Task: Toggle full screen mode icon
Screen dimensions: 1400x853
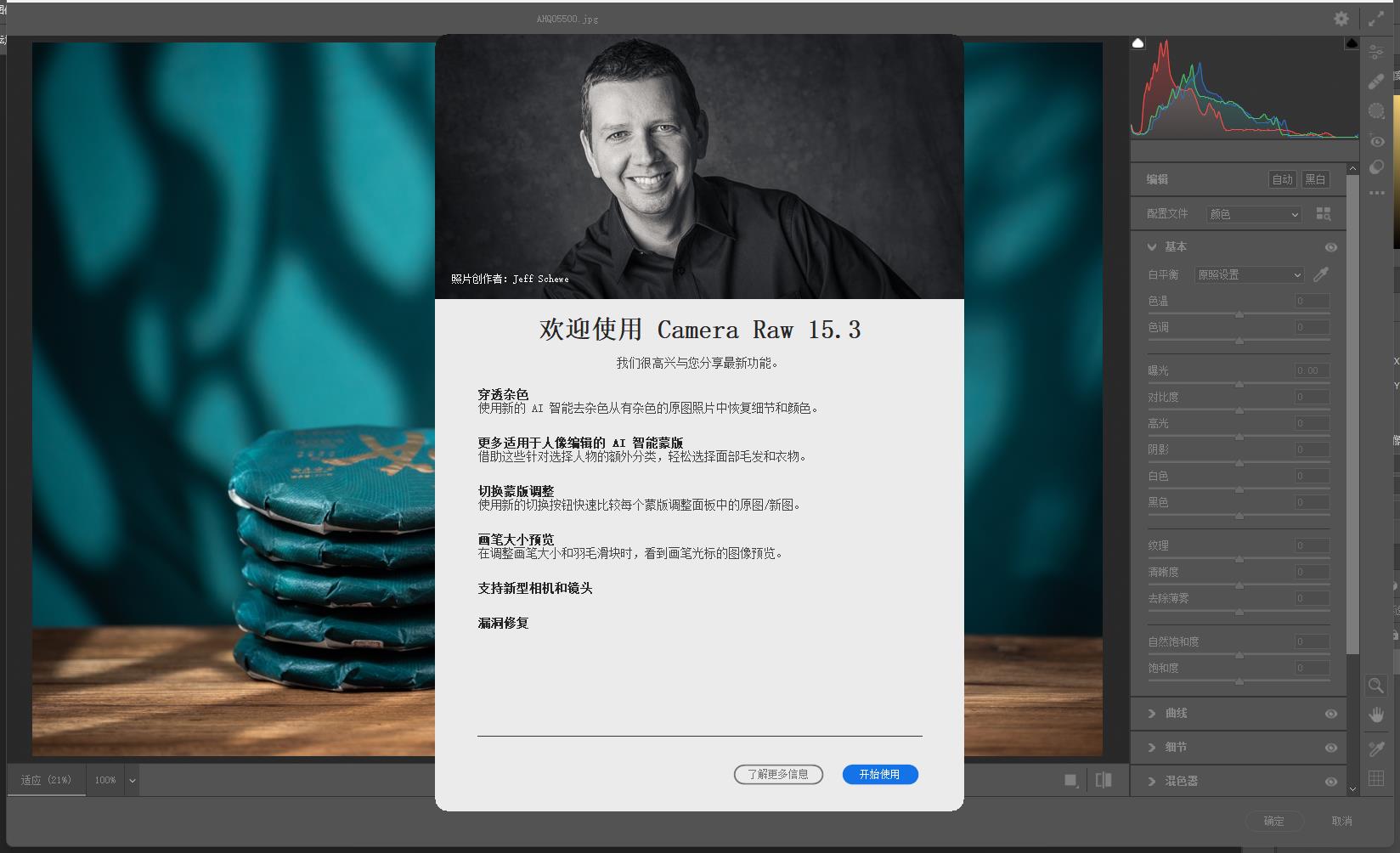Action: [x=1376, y=19]
